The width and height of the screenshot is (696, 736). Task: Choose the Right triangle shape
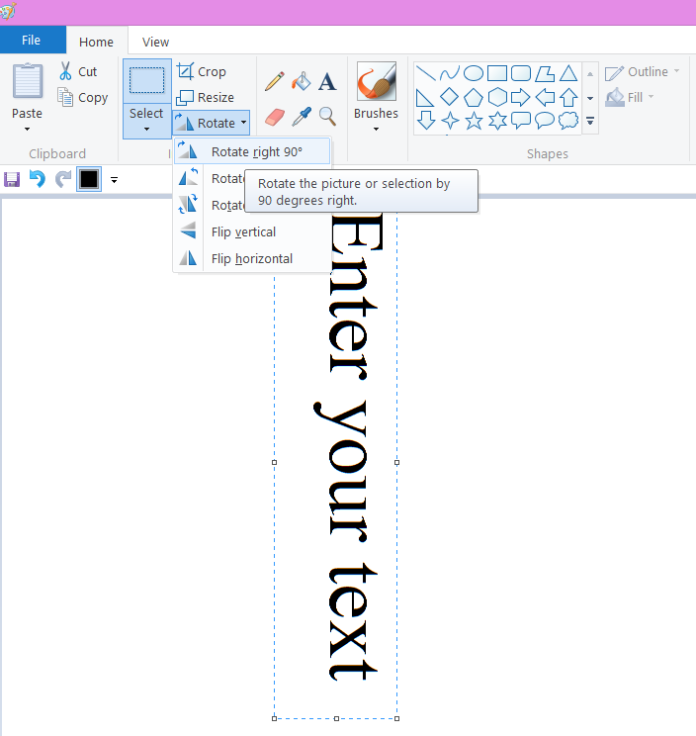click(x=425, y=98)
